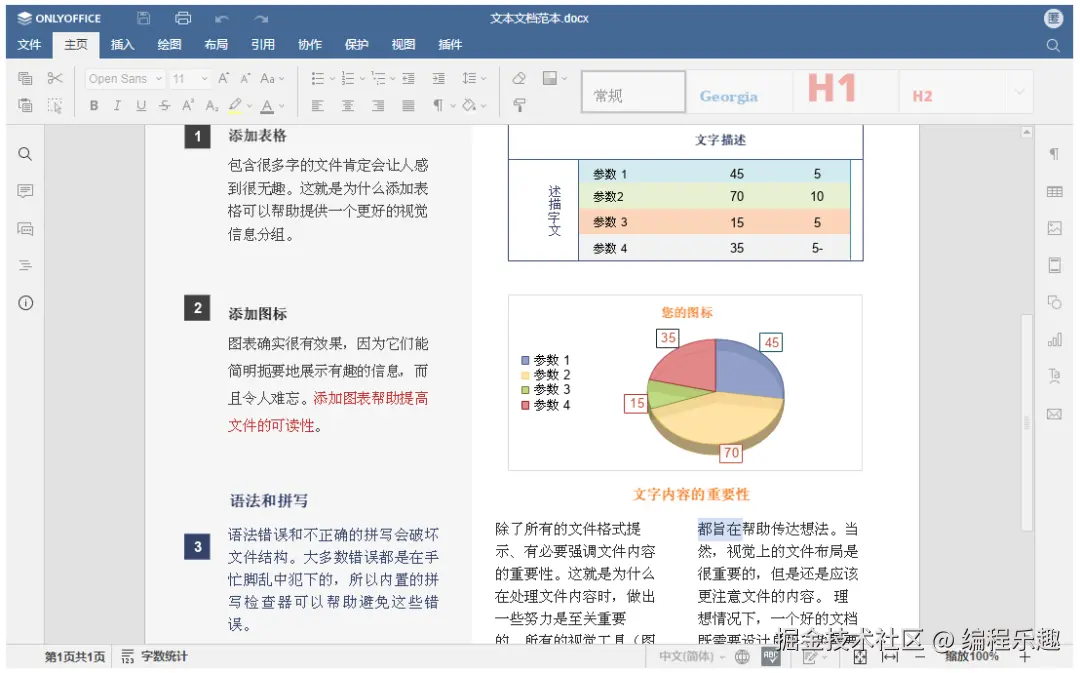
Task: Toggle Italic formatting
Action: click(117, 105)
